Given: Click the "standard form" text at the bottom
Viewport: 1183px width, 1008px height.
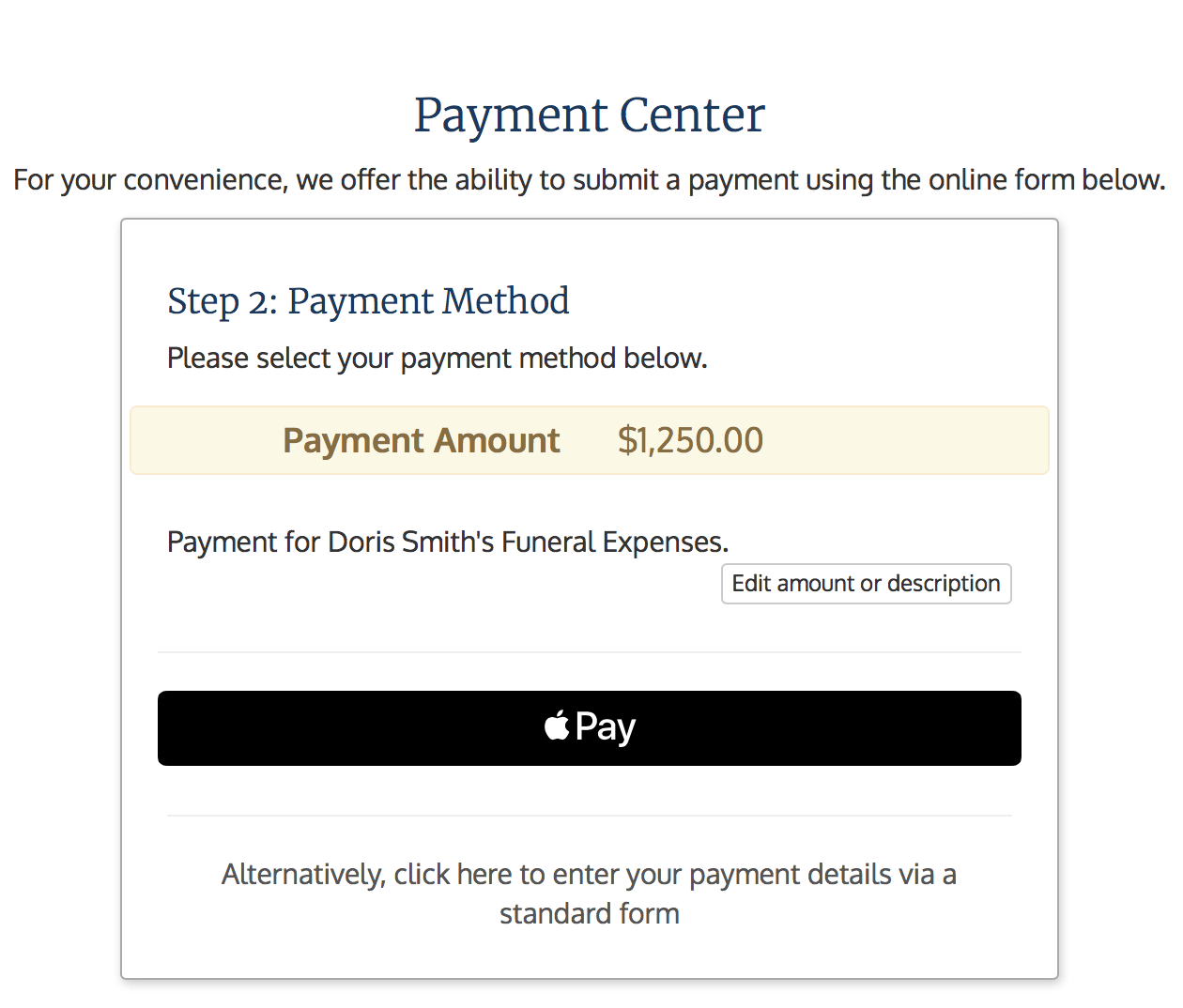Looking at the screenshot, I should point(590,913).
